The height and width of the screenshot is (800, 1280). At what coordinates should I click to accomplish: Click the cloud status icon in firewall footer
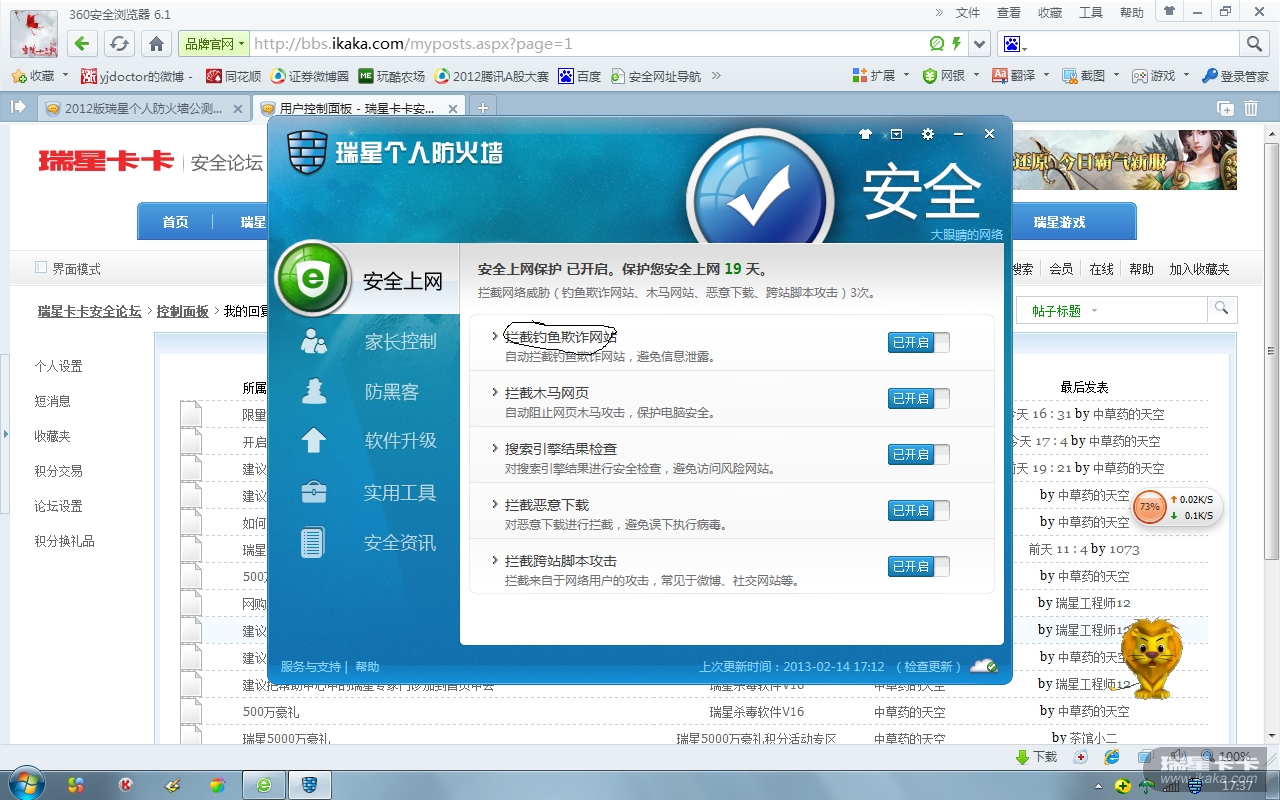coord(984,667)
